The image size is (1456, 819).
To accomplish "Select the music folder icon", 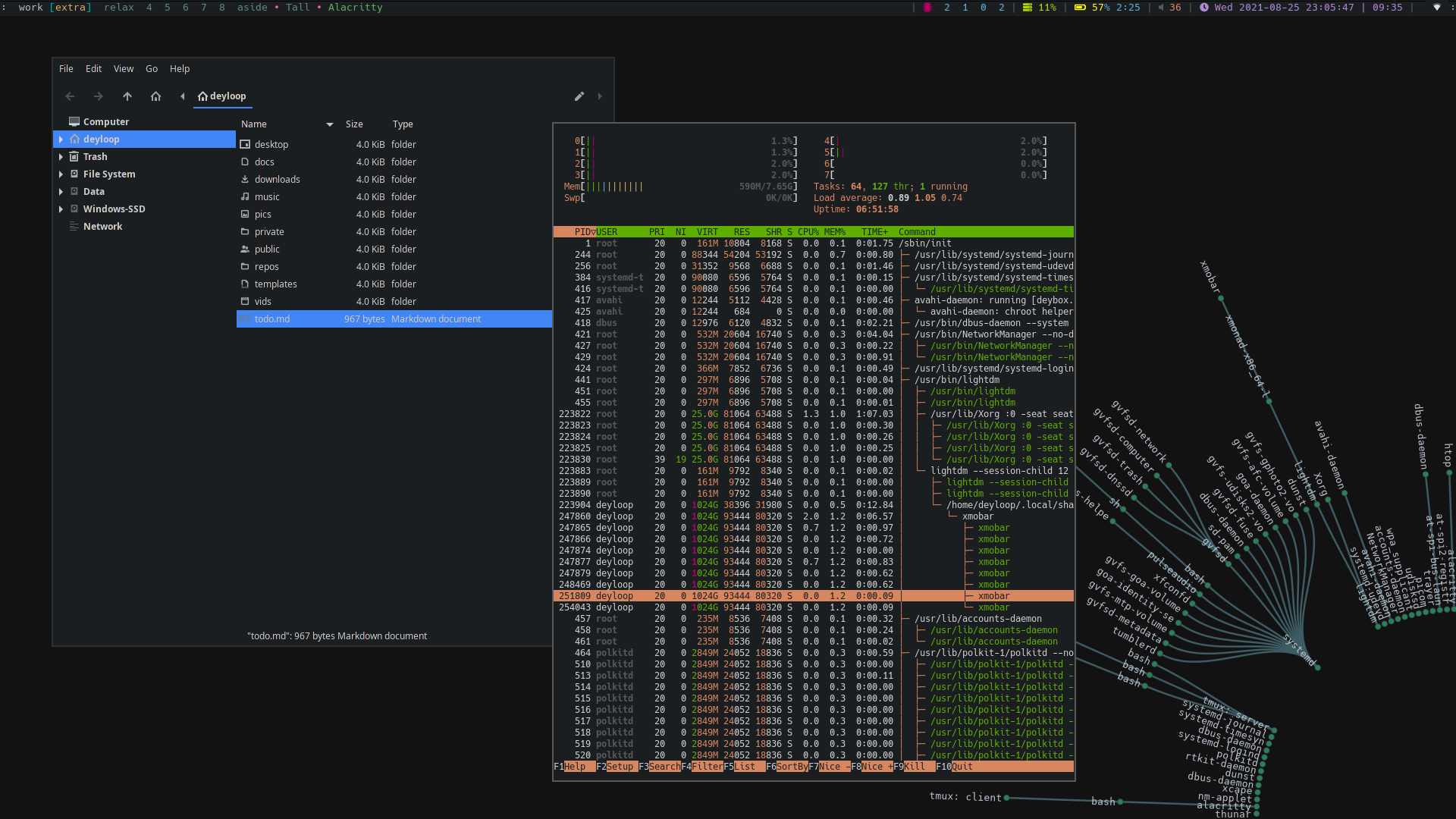I will pyautogui.click(x=245, y=197).
